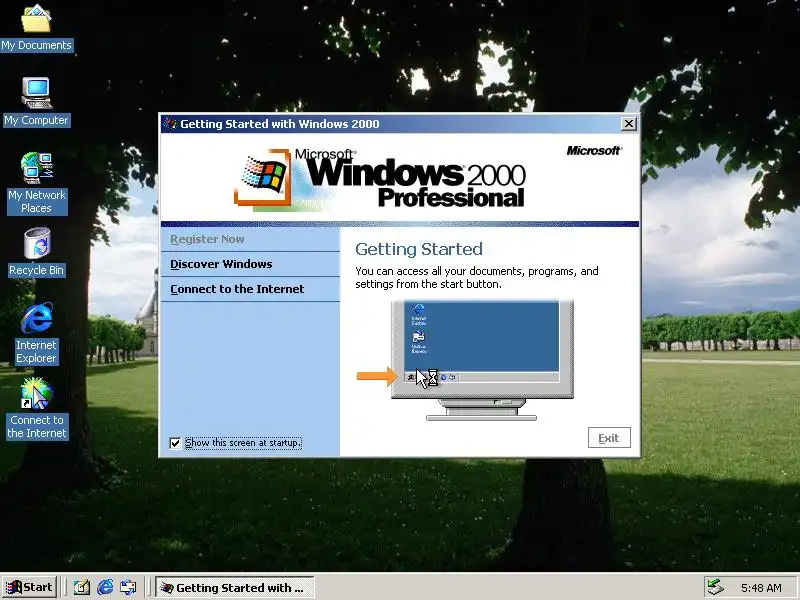The width and height of the screenshot is (800, 600).
Task: Click the Getting Started taskbar button
Action: coord(235,588)
